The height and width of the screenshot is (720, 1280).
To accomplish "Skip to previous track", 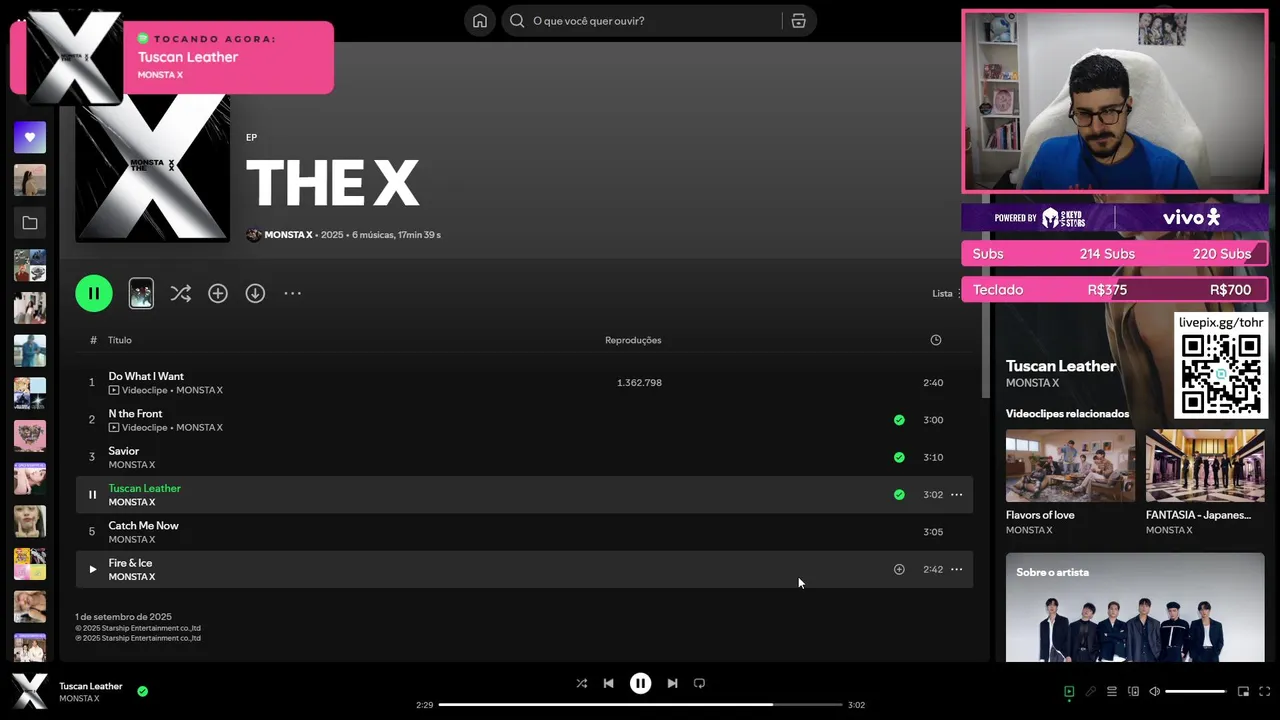I will pos(608,683).
